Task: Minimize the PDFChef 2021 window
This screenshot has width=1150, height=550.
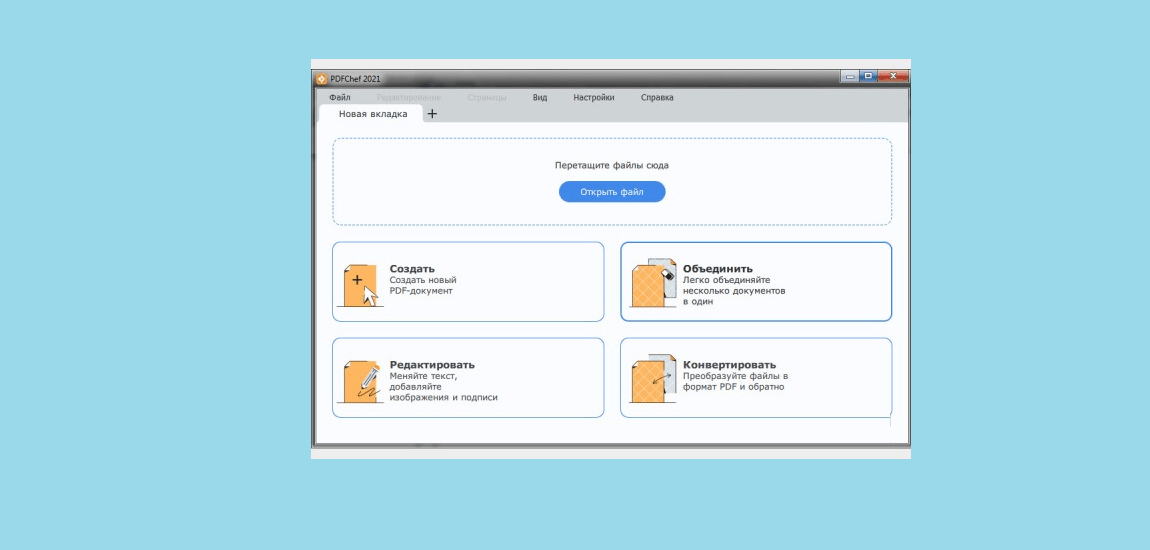Action: [x=850, y=76]
